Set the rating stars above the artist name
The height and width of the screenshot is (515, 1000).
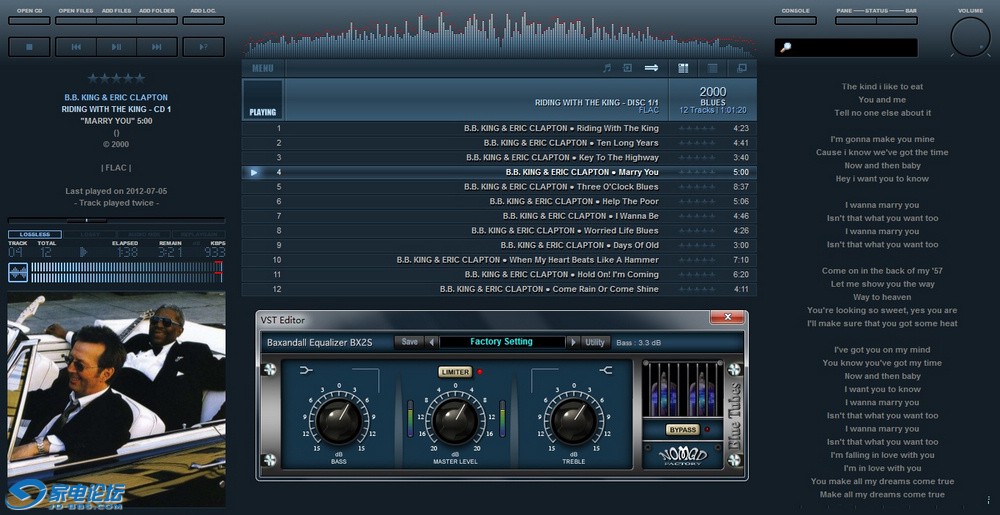click(x=117, y=78)
